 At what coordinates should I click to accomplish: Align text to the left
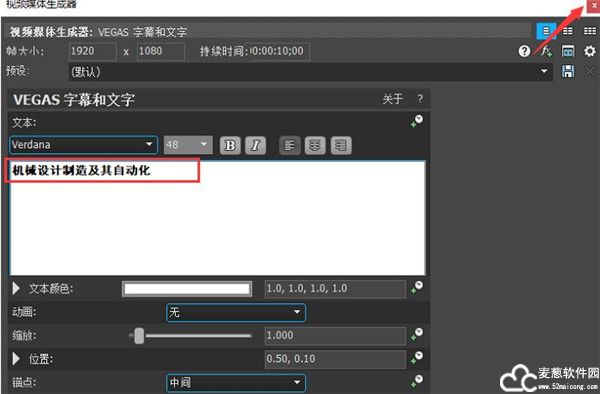(x=290, y=145)
